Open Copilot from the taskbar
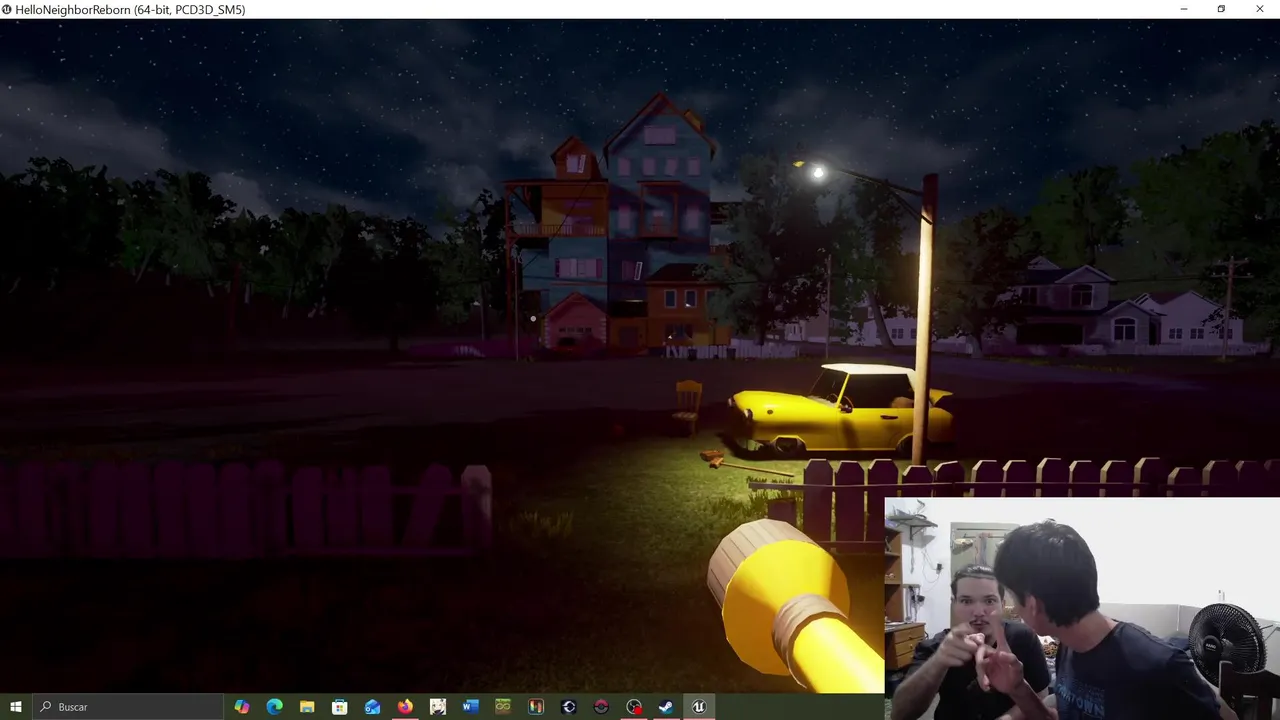Image resolution: width=1280 pixels, height=720 pixels. pyautogui.click(x=242, y=707)
